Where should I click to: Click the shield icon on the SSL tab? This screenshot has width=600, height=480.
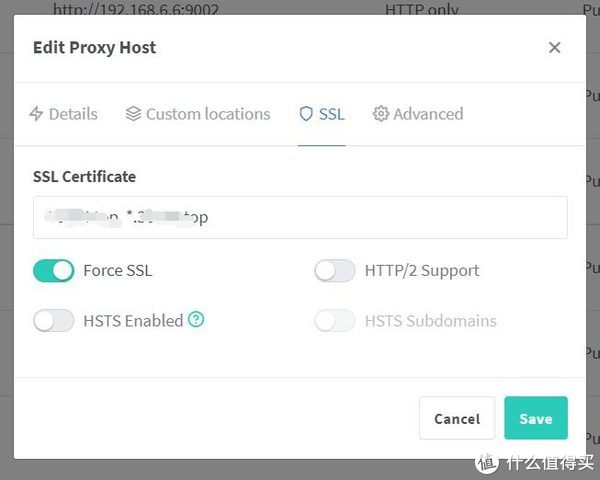pos(306,114)
